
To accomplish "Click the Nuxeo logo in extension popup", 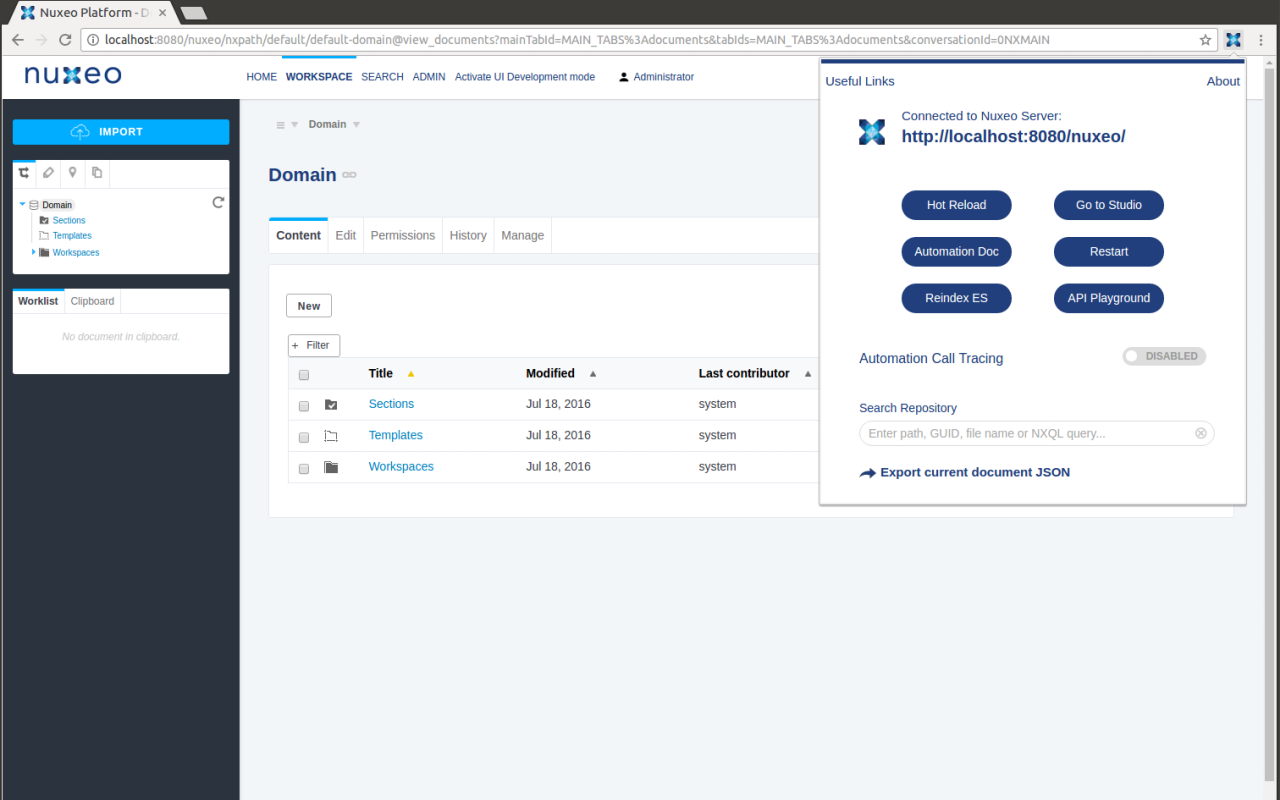I will pyautogui.click(x=872, y=131).
